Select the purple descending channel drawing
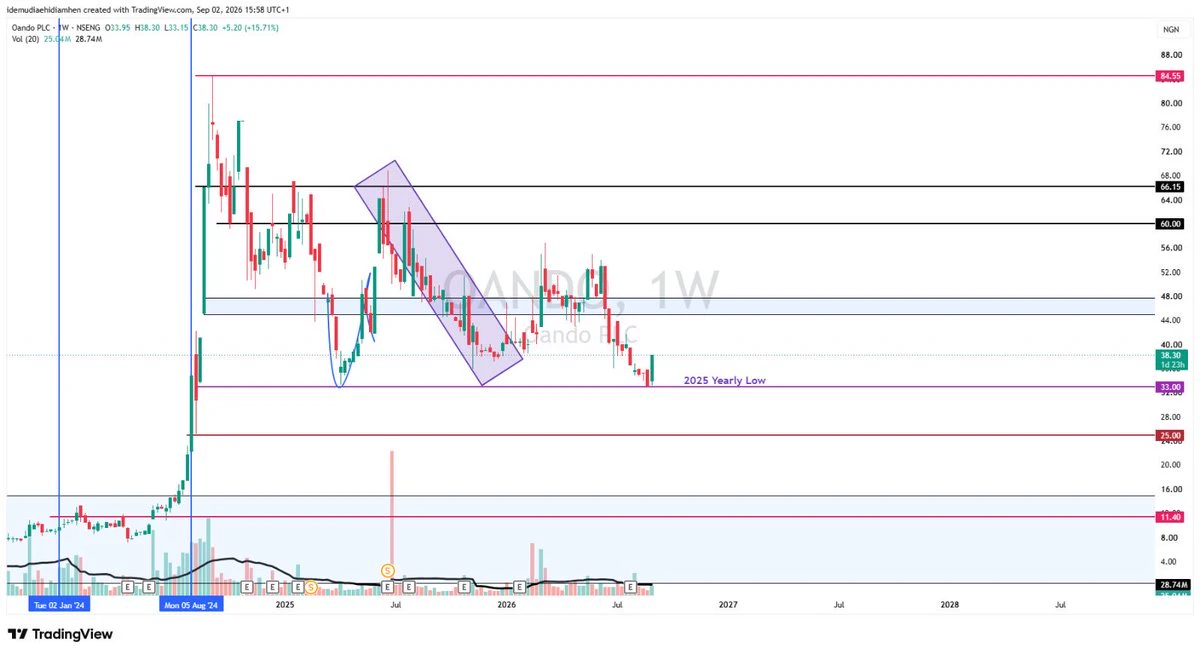This screenshot has height=654, width=1200. [x=438, y=273]
